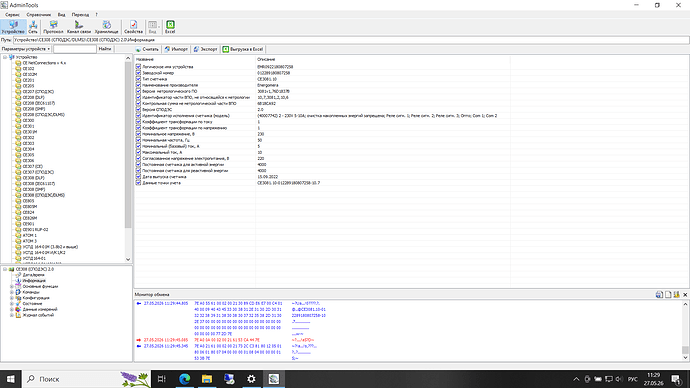Open the Хранилище toolbar view
This screenshot has width=690, height=388.
[106, 27]
